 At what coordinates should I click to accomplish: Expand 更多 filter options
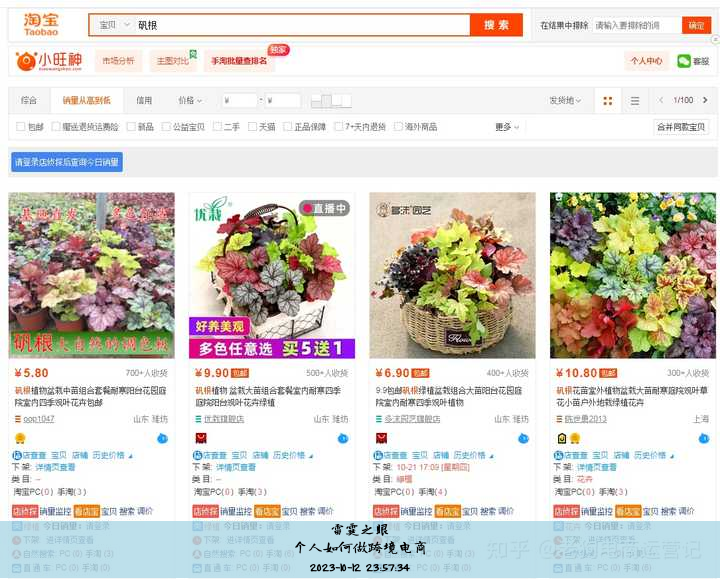(507, 127)
